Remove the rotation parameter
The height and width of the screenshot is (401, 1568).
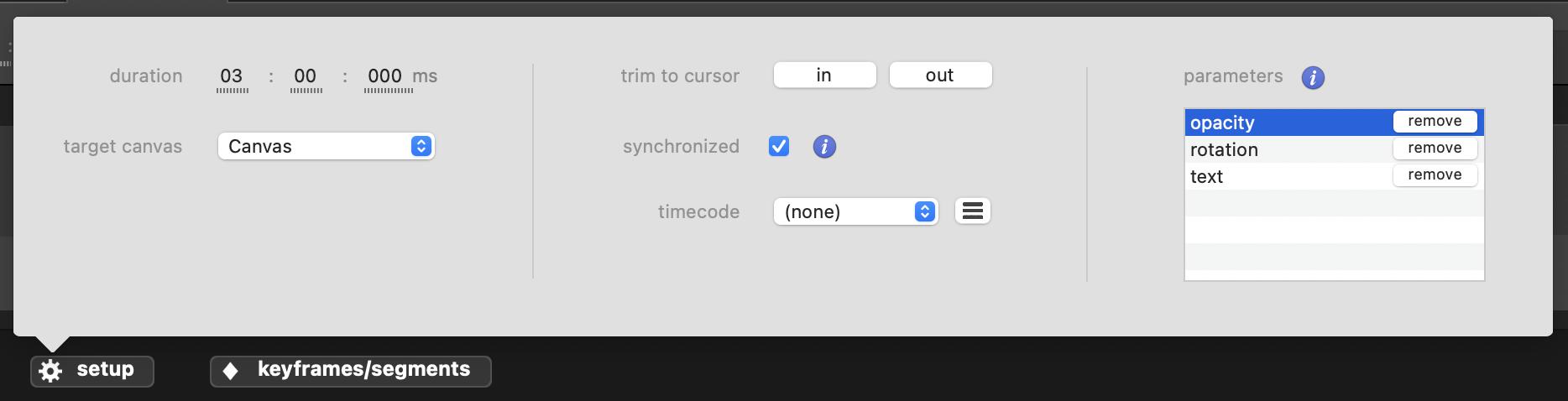click(x=1435, y=148)
